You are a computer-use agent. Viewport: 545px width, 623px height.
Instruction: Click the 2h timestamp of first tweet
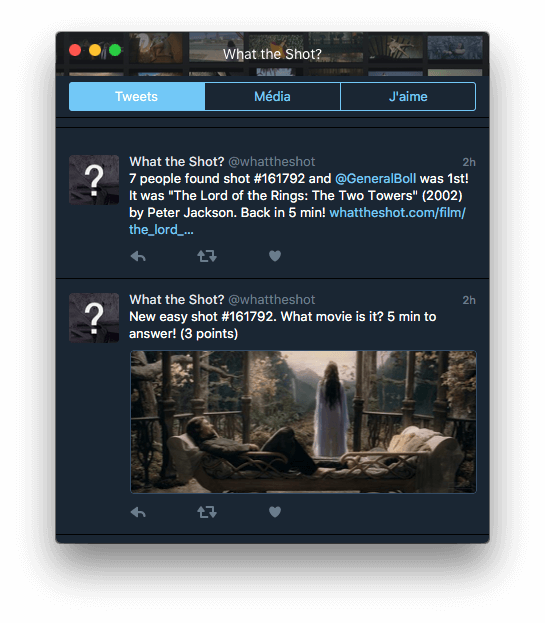469,162
